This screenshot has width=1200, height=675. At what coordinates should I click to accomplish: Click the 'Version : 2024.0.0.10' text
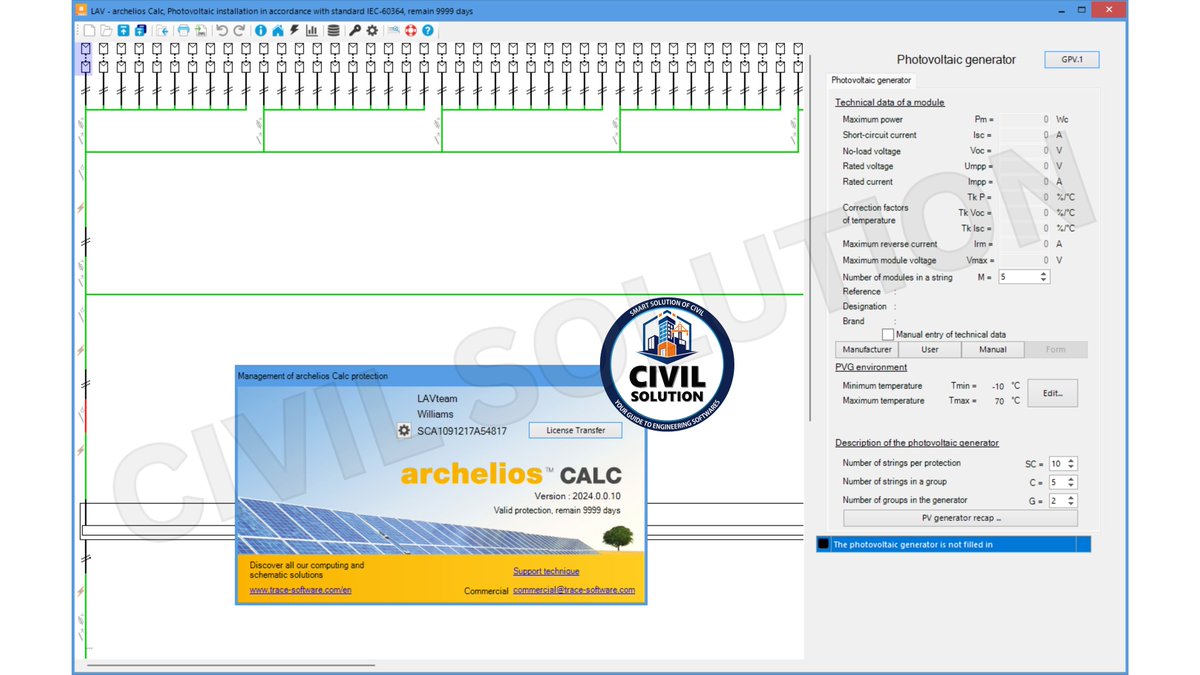click(578, 496)
